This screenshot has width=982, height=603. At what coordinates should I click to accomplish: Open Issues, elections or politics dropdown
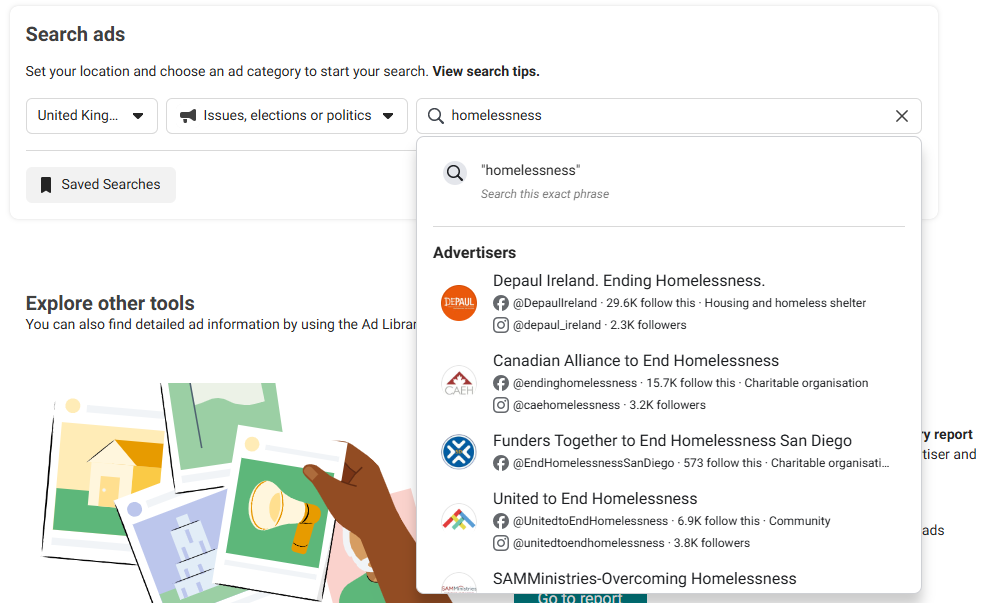tap(287, 116)
